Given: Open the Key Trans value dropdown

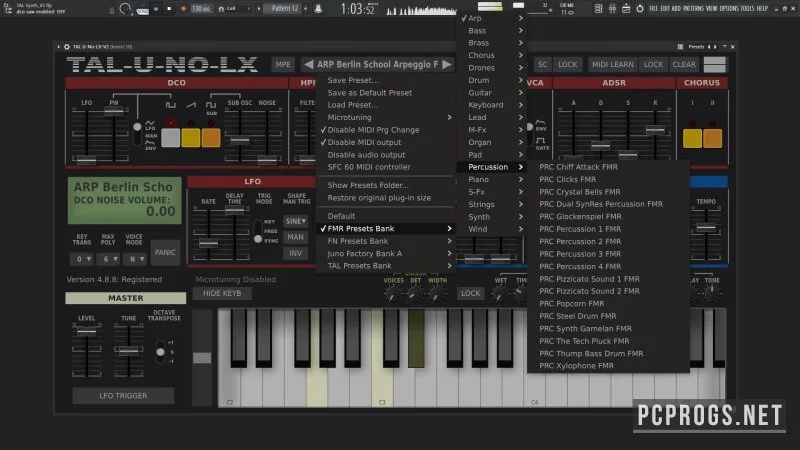Looking at the screenshot, I should point(82,259).
